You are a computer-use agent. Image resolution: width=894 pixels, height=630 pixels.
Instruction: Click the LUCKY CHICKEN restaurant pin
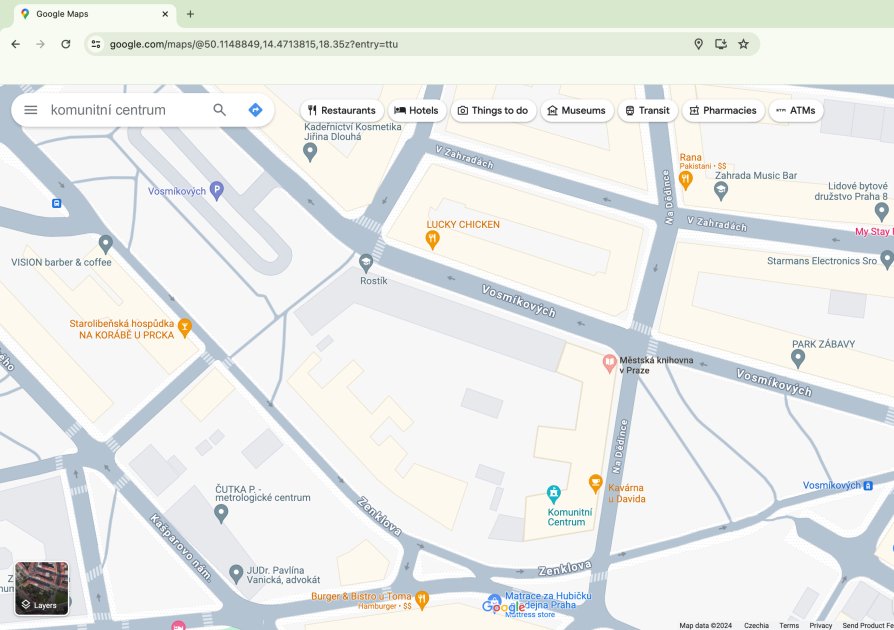433,240
